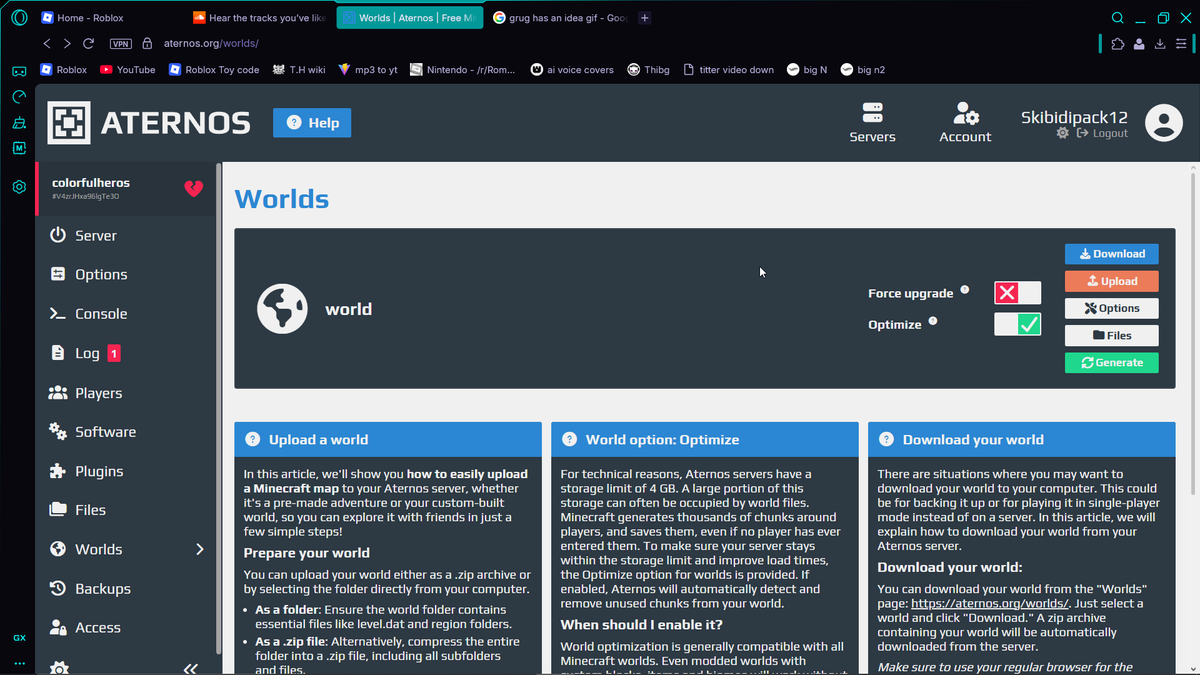Switch to the Home - Roblox tab
The width and height of the screenshot is (1200, 675).
108,18
